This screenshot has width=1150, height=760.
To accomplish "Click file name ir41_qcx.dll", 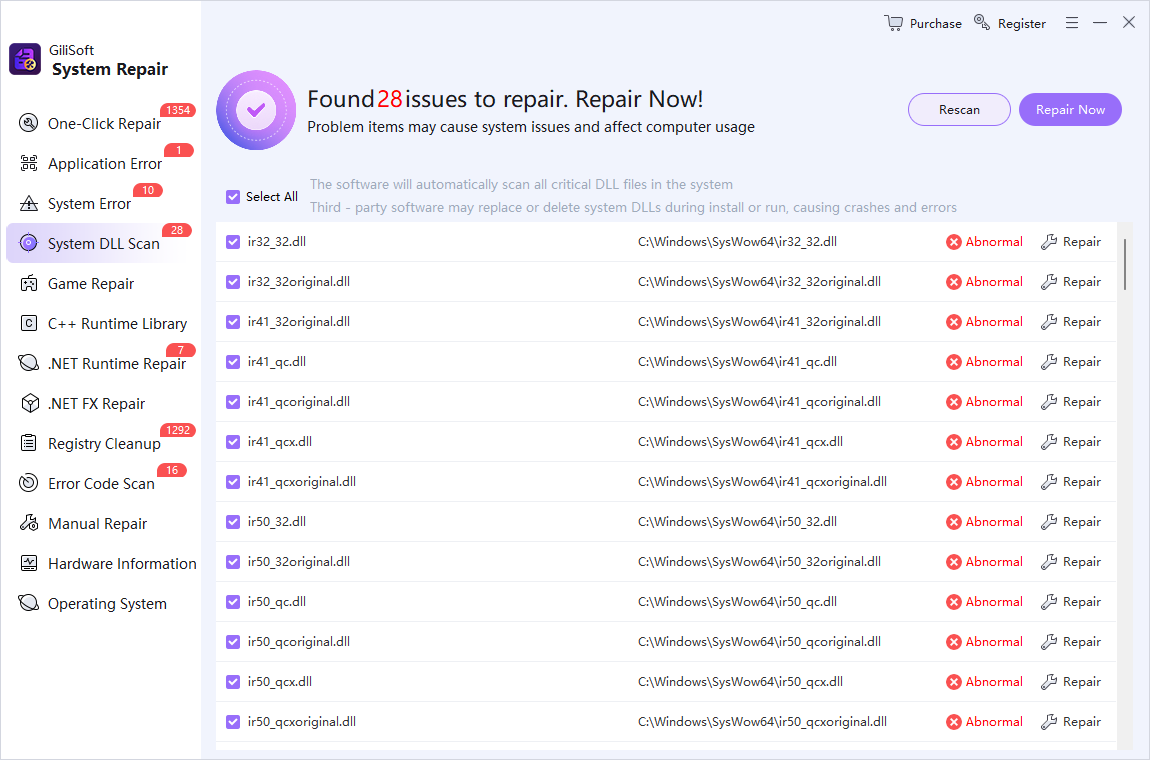I will 279,442.
